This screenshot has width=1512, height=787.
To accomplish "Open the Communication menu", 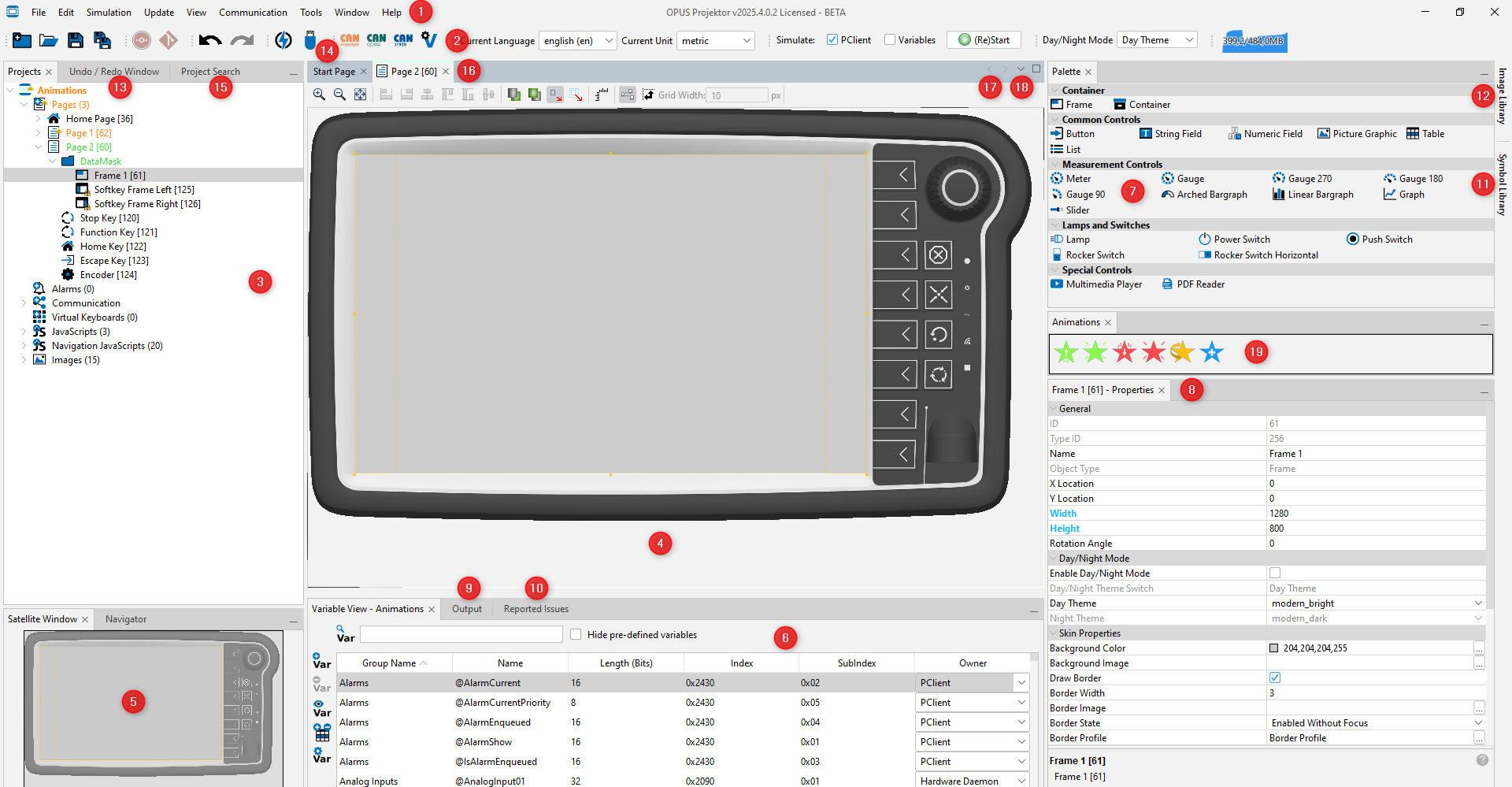I will [252, 12].
